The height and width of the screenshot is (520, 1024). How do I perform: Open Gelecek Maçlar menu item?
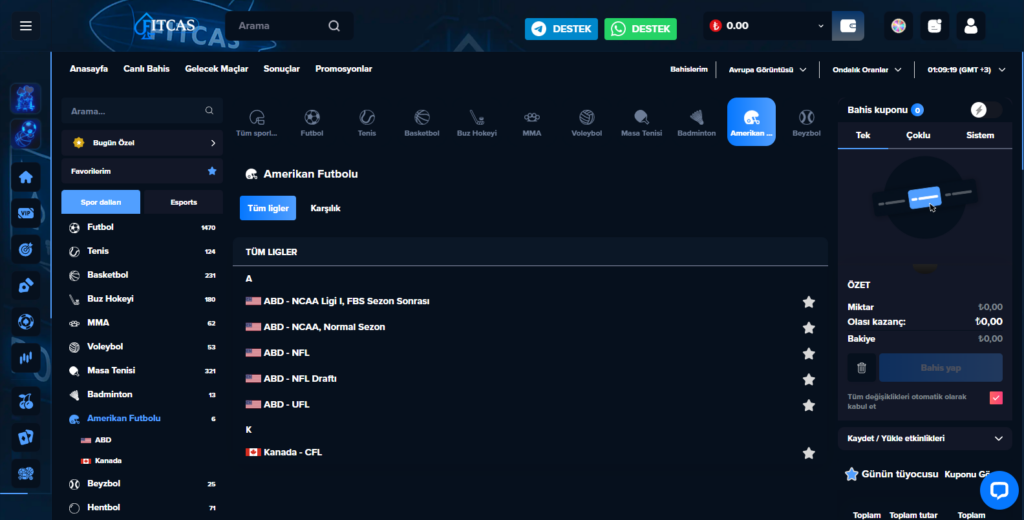(x=216, y=69)
